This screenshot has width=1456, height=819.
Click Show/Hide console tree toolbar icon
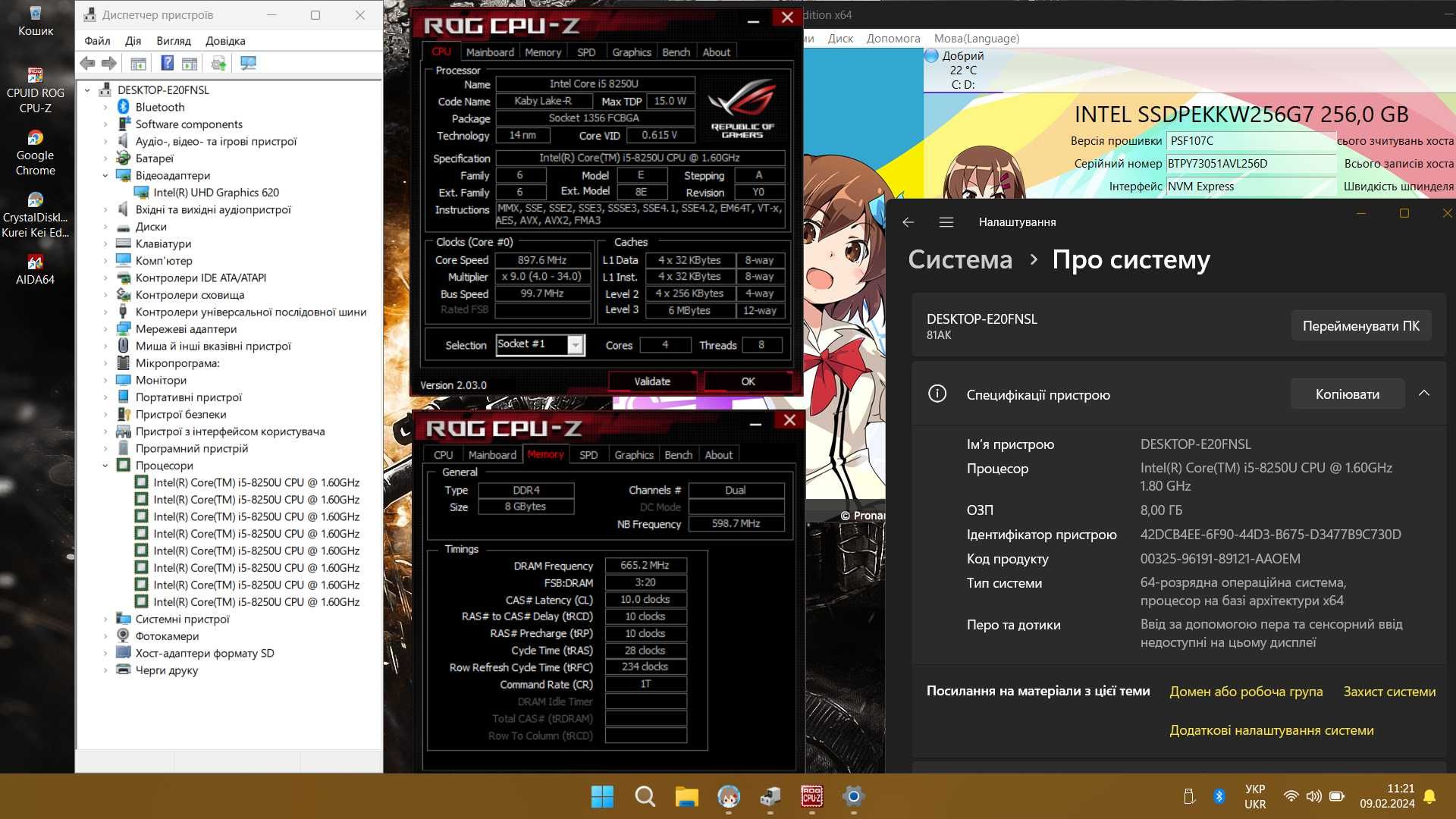click(x=138, y=64)
